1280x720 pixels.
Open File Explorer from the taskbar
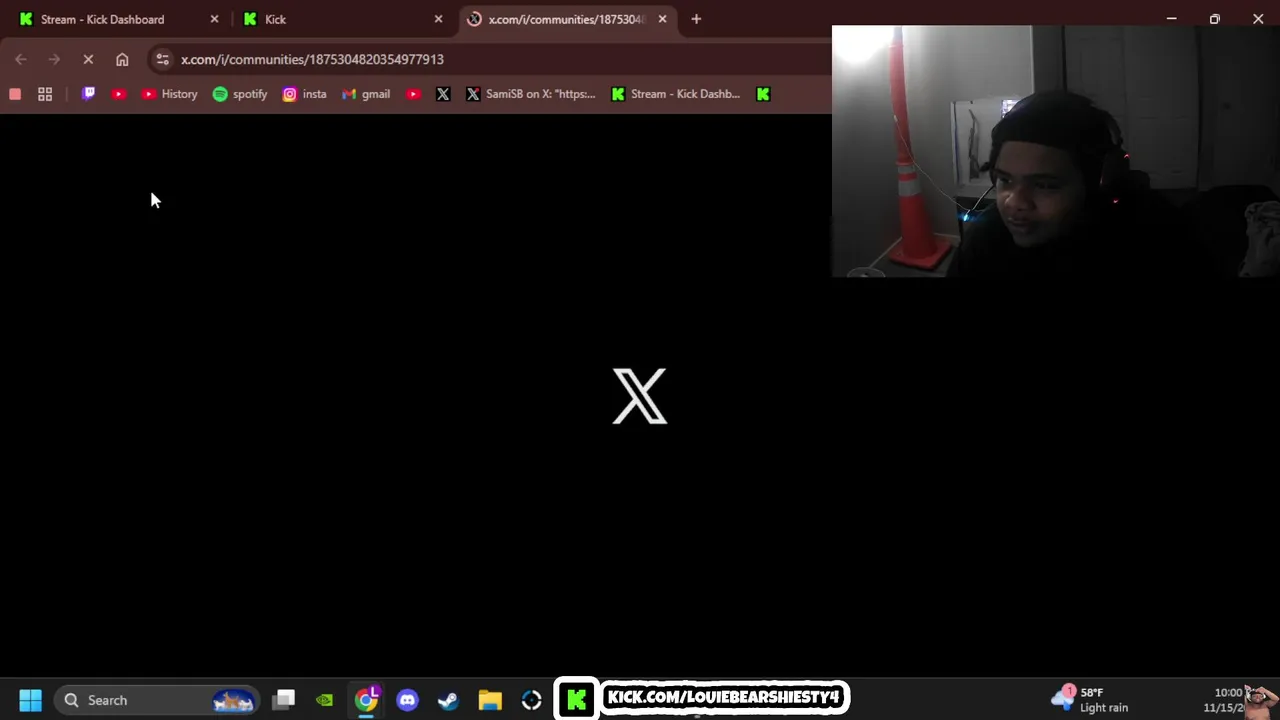[x=489, y=700]
